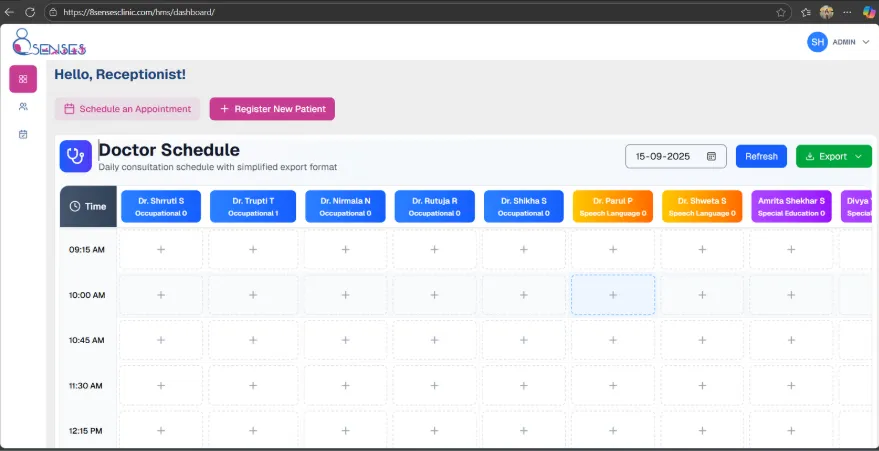Open the calendar icon in sidebar

(23, 134)
